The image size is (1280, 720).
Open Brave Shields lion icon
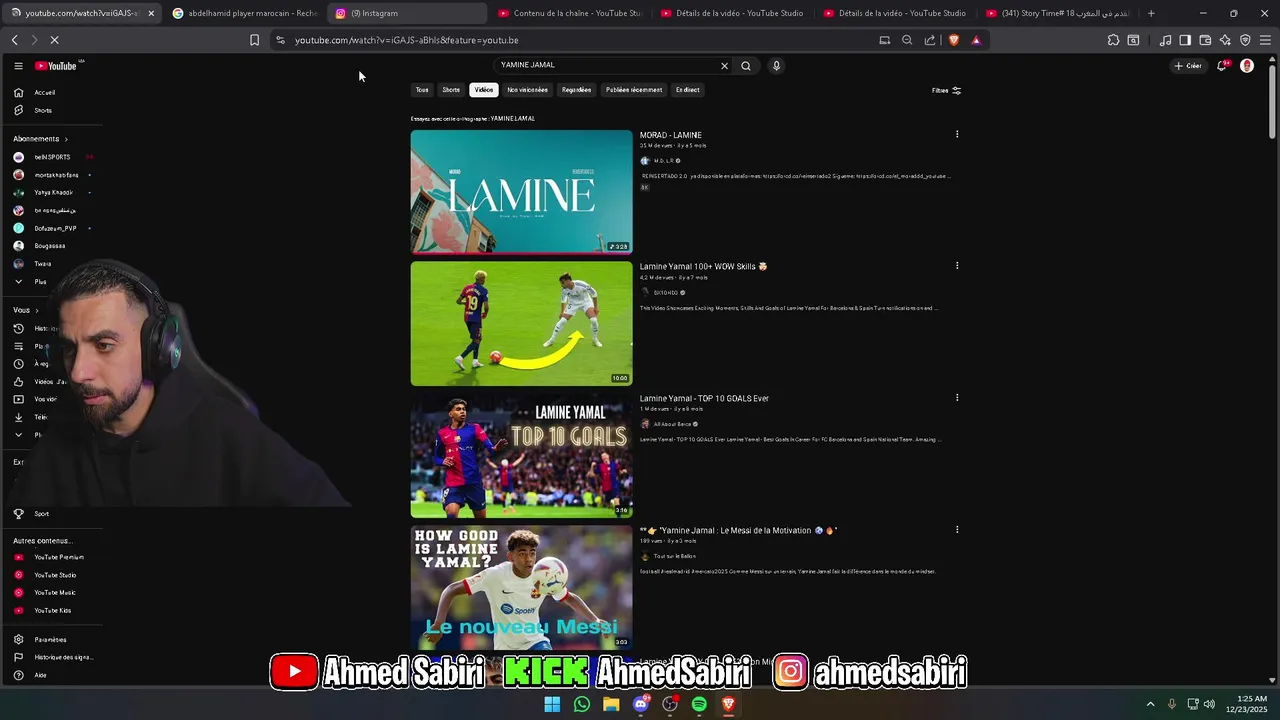(x=953, y=40)
